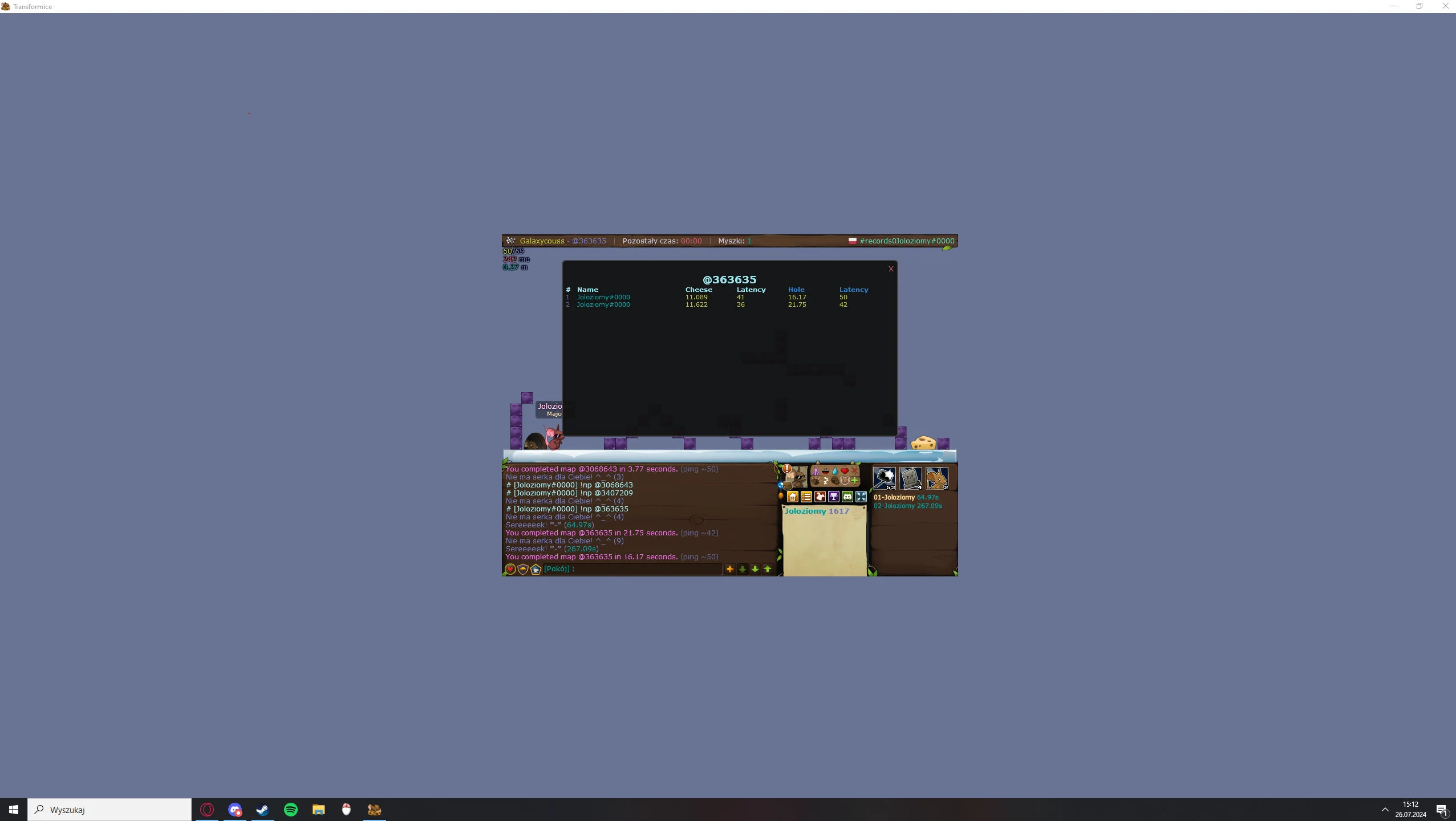Screen dimensions: 1456x821
Task: Click the RIP tombstone consumable with count 4
Action: (911, 478)
